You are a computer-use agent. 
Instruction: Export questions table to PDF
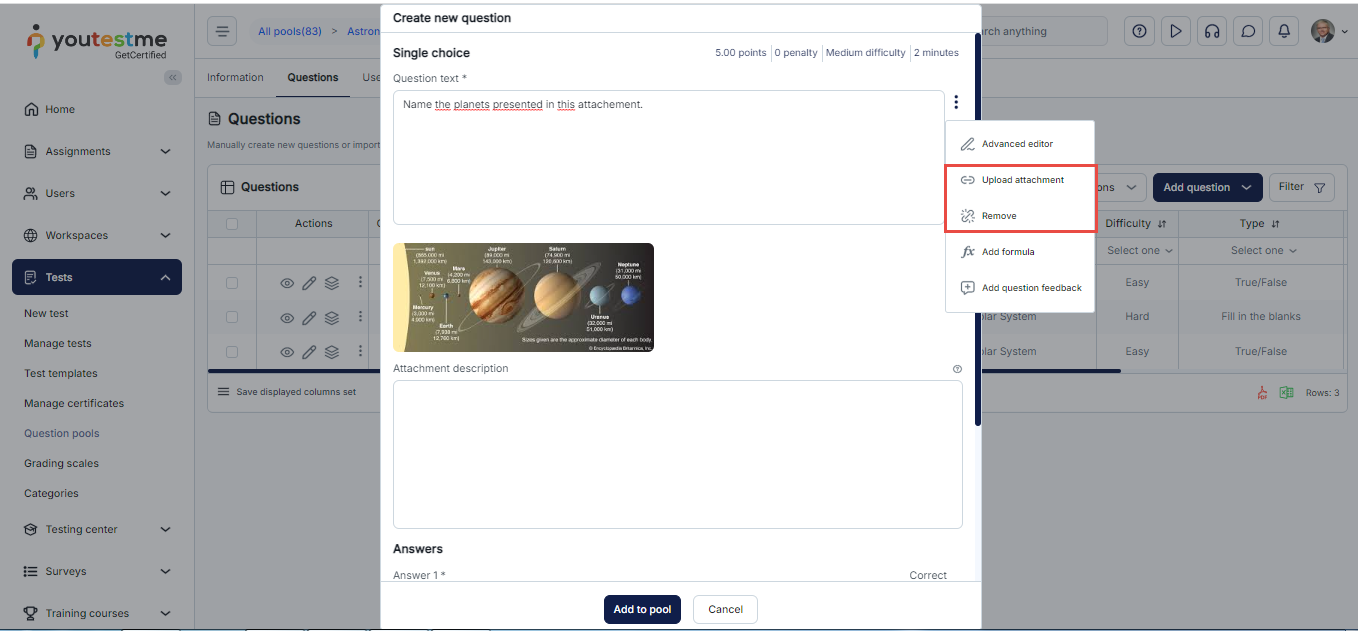click(1262, 393)
